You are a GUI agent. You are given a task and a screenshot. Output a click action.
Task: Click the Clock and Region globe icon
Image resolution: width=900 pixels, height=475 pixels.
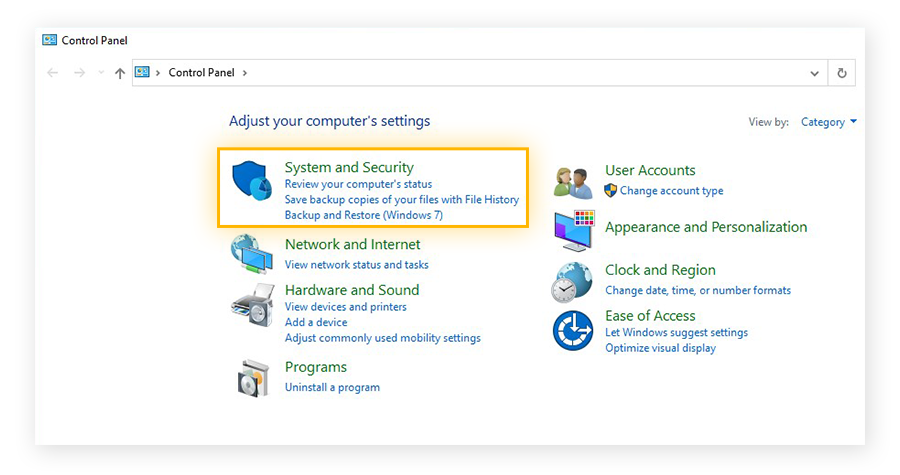click(x=573, y=281)
